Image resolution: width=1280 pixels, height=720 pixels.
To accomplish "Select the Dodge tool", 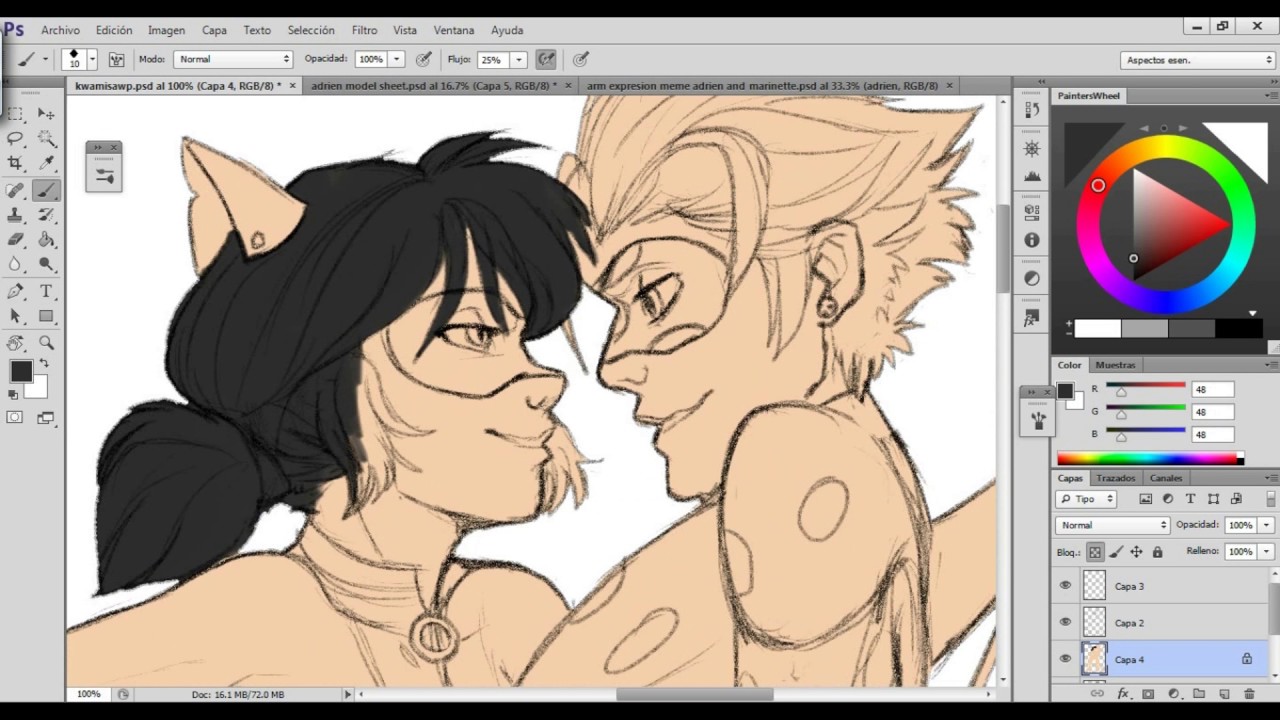I will 46,265.
